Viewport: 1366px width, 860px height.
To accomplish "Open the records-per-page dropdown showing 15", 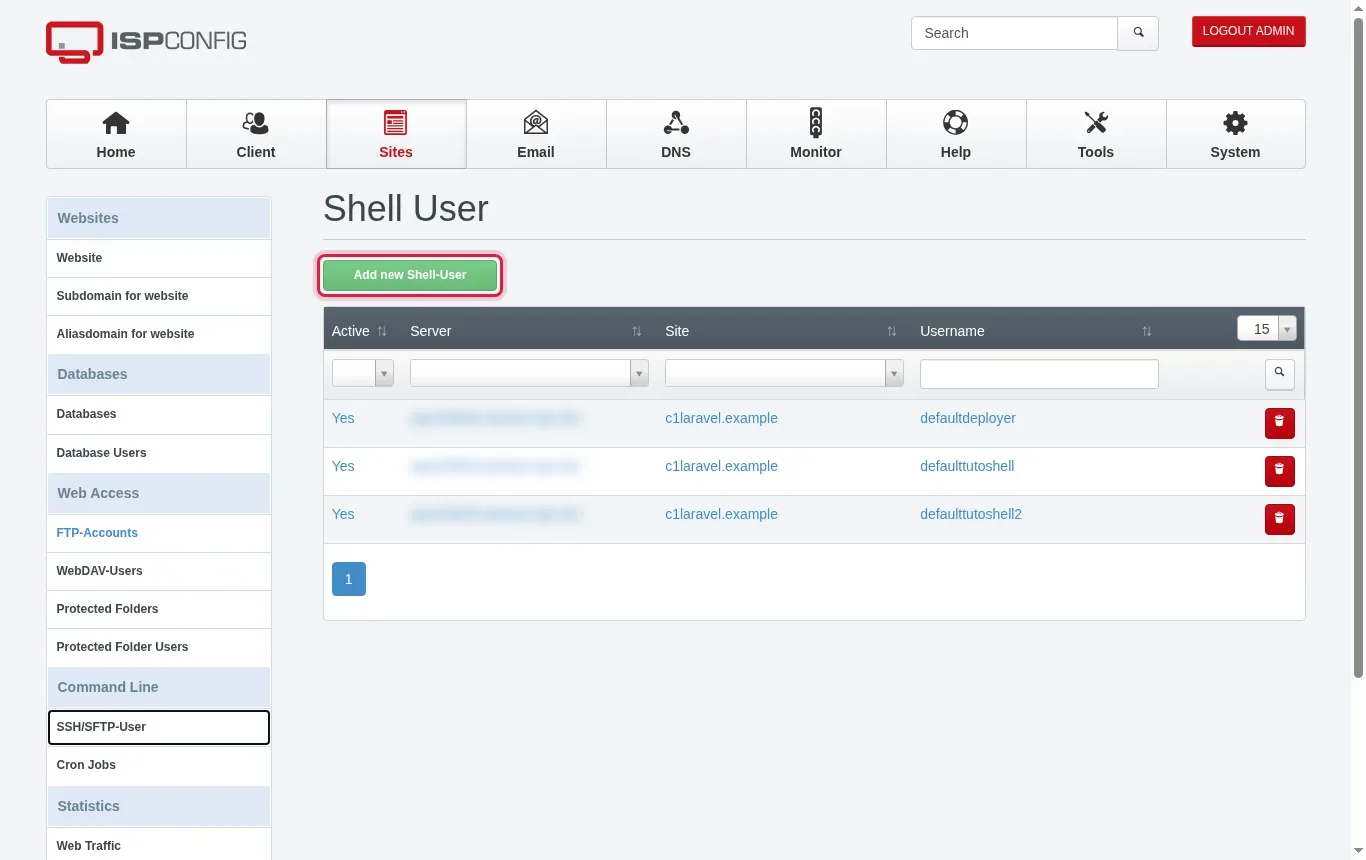I will pyautogui.click(x=1267, y=329).
